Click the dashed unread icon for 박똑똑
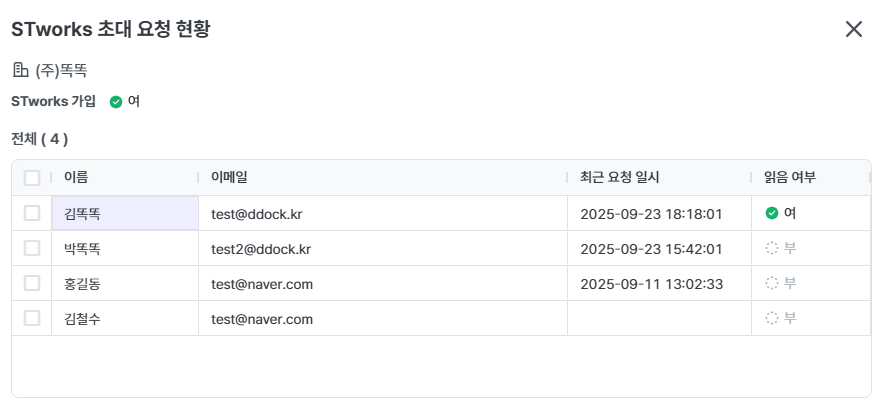Viewport: 882px width, 406px height. coord(771,248)
